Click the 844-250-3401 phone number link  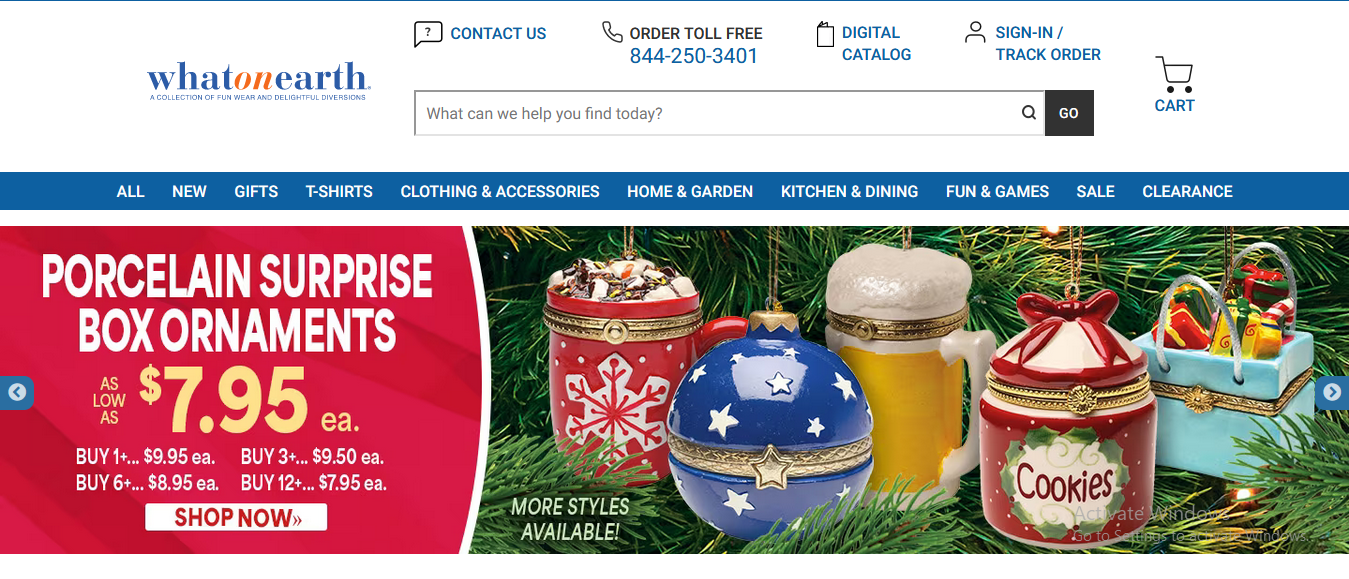pyautogui.click(x=694, y=56)
